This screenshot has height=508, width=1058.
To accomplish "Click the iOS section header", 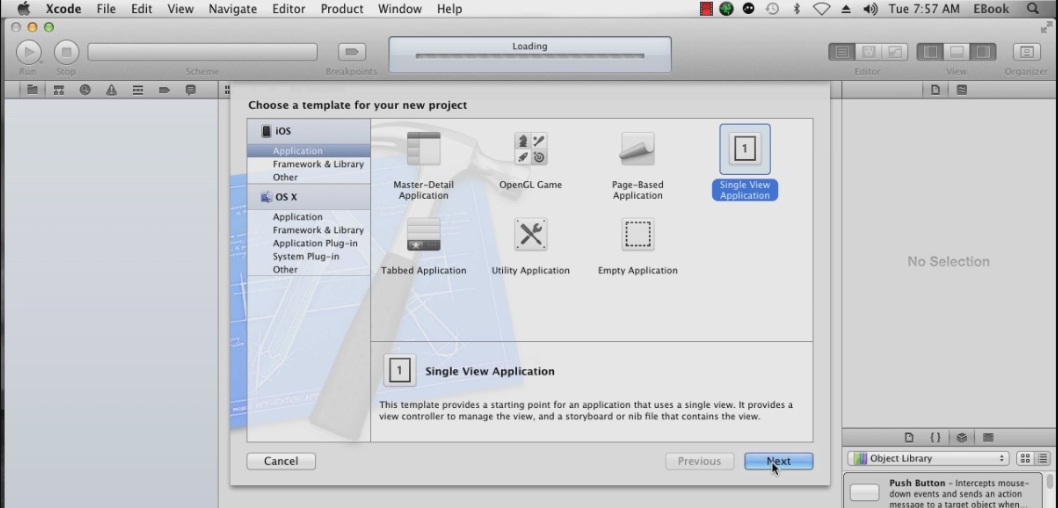I will pos(308,131).
